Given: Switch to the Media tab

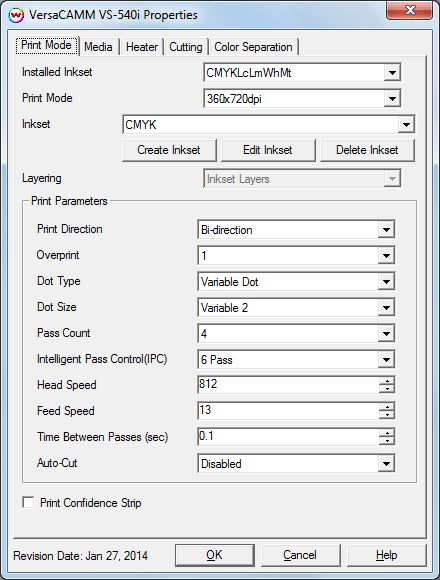Looking at the screenshot, I should pos(98,47).
